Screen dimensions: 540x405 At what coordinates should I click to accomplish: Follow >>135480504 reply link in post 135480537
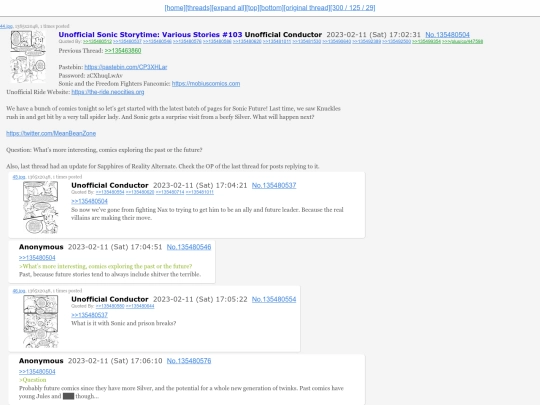pyautogui.click(x=89, y=201)
